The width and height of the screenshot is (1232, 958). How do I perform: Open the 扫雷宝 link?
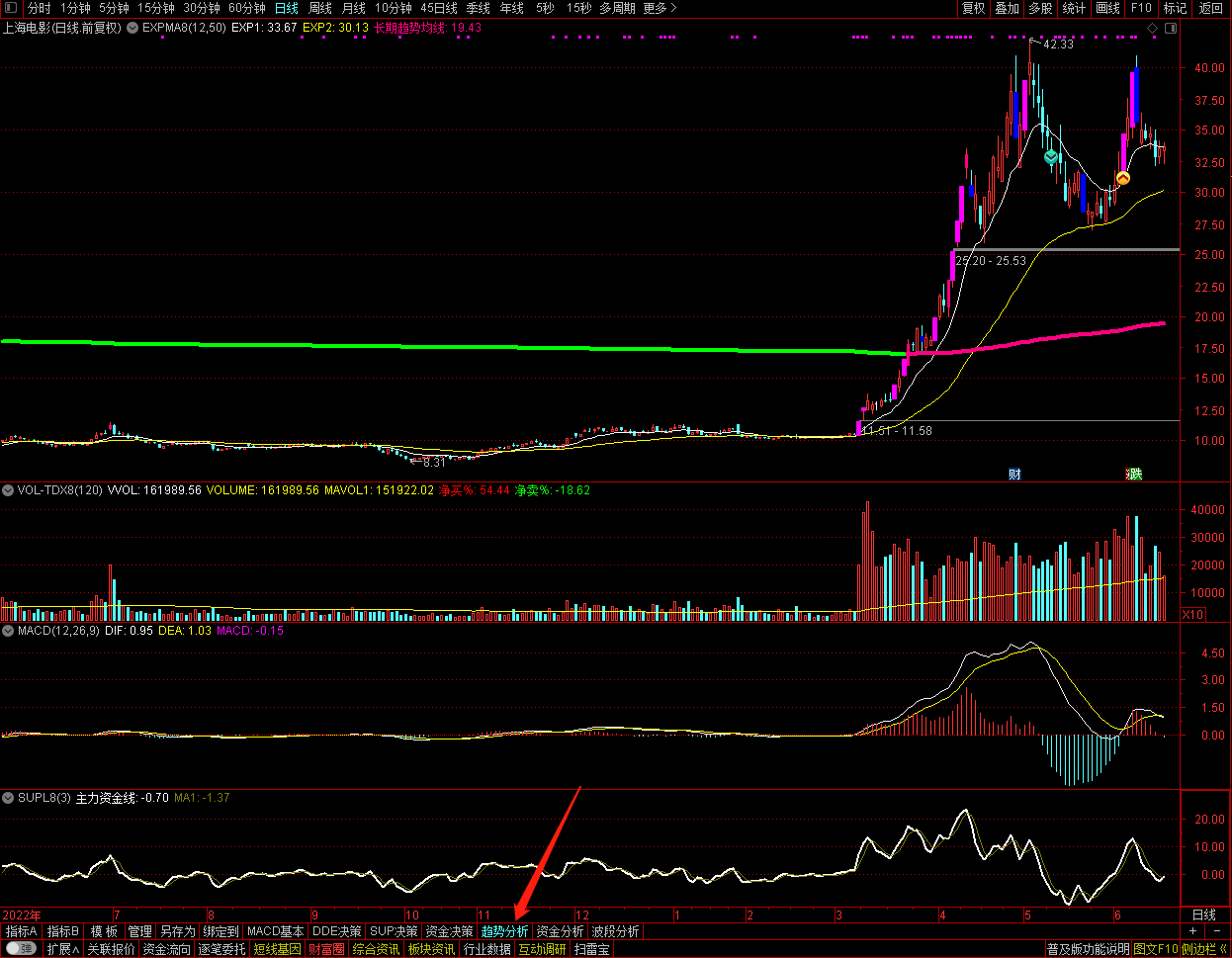coord(591,949)
